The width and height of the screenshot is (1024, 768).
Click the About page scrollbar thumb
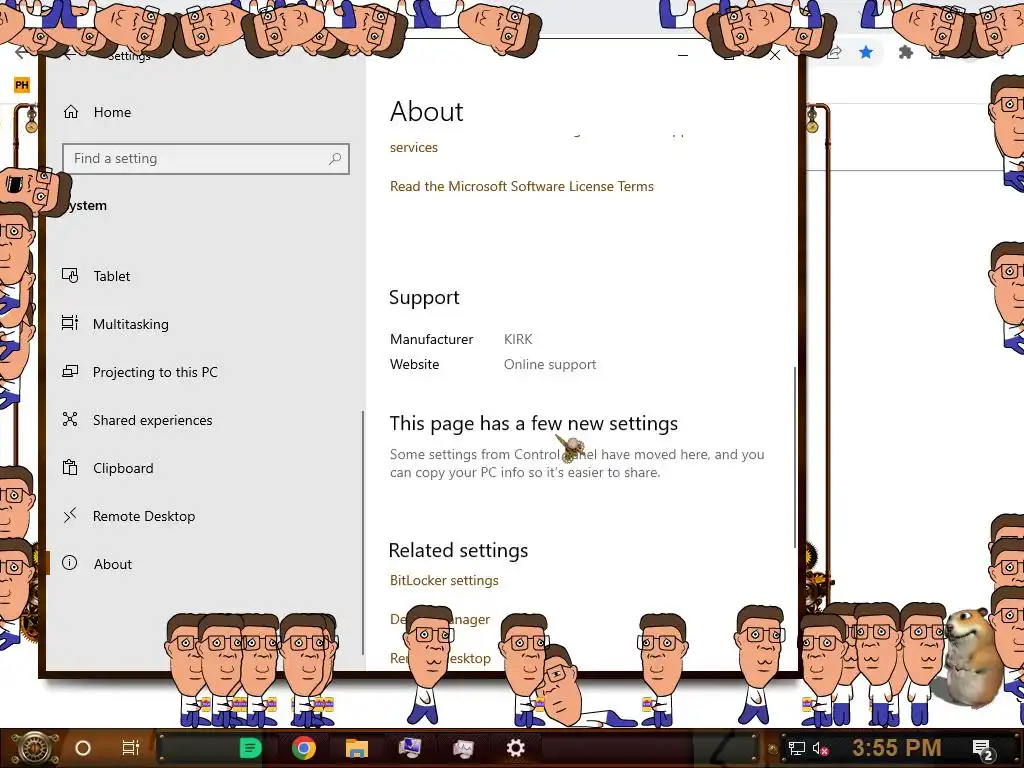(x=795, y=457)
